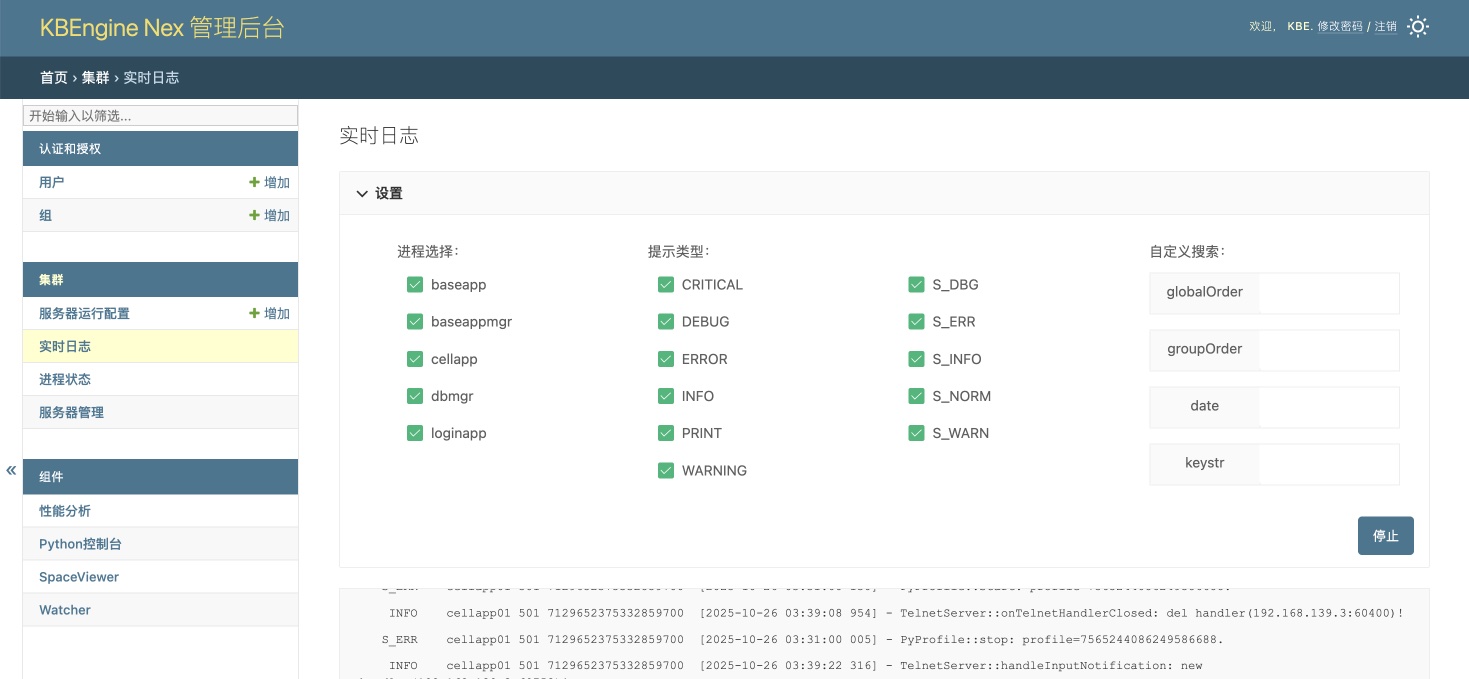Viewport: 1469px width, 679px height.
Task: Disable the S_WARN log type checkbox
Action: coord(916,433)
